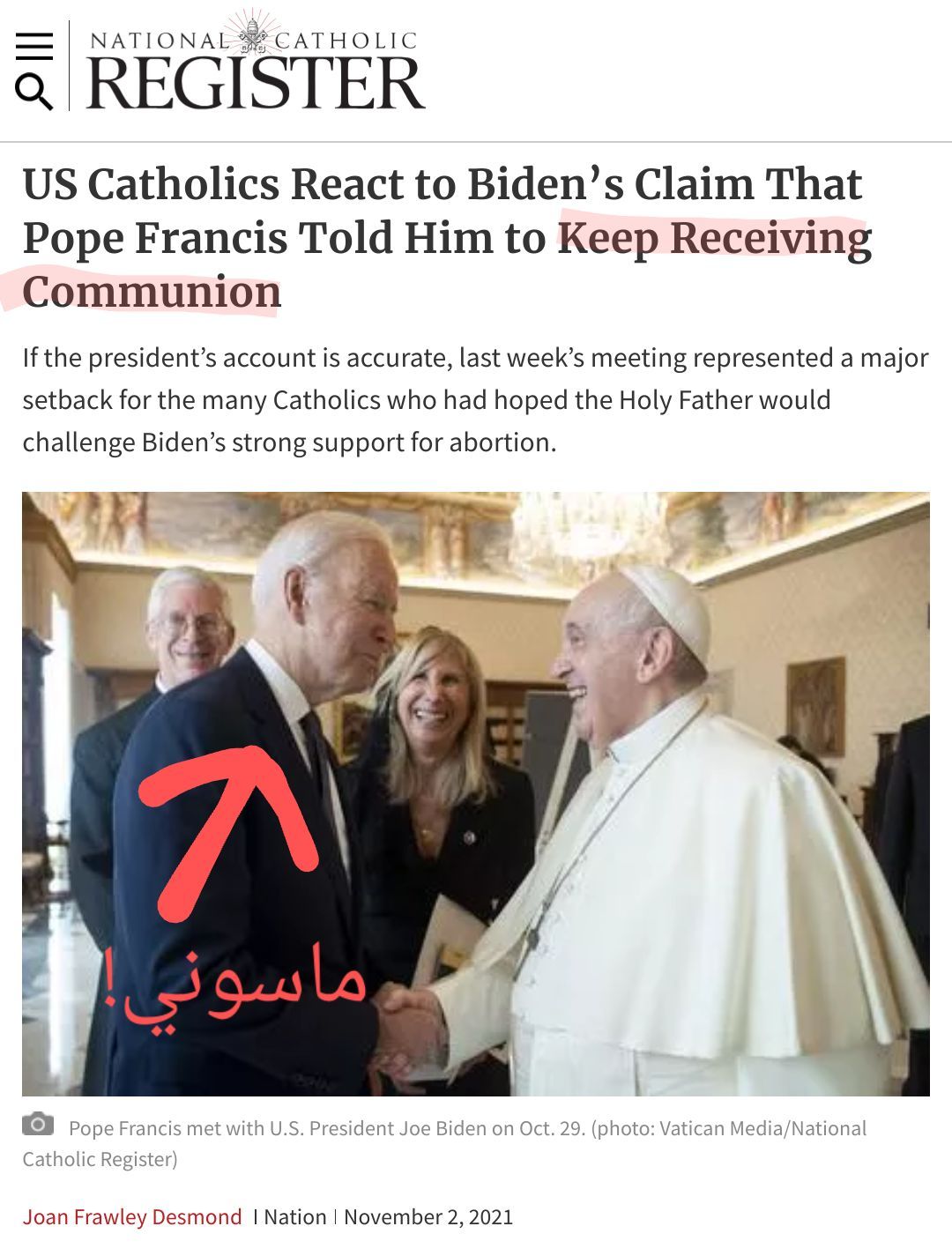Click the CATHOLIC text in the masthead
952x1256 pixels.
346,41
